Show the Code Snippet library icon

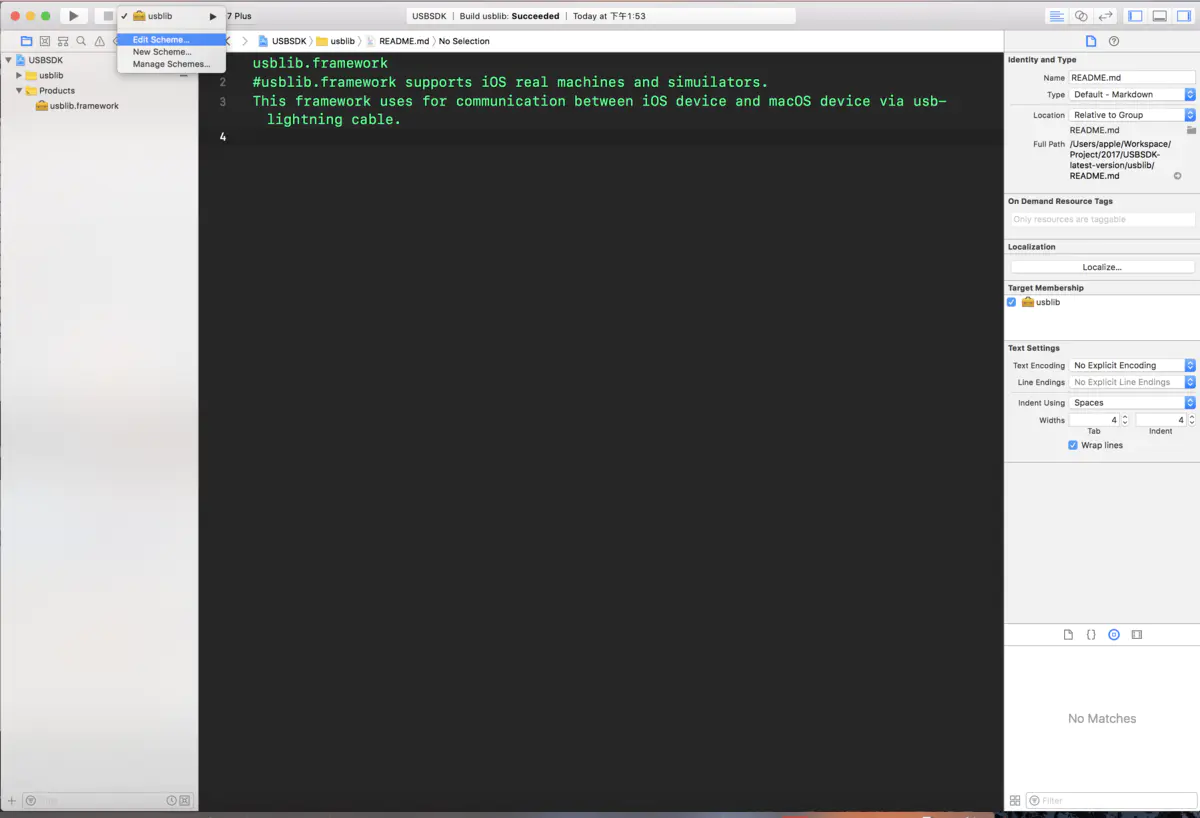(1091, 635)
